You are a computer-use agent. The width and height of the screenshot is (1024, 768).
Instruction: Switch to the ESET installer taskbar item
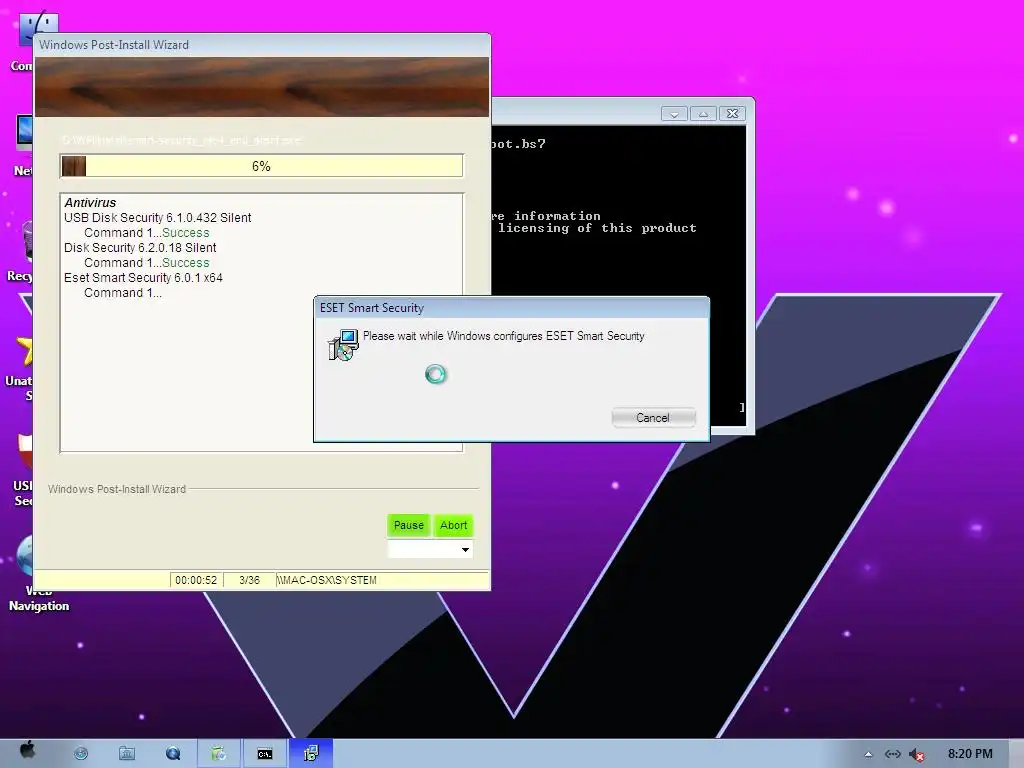point(311,754)
